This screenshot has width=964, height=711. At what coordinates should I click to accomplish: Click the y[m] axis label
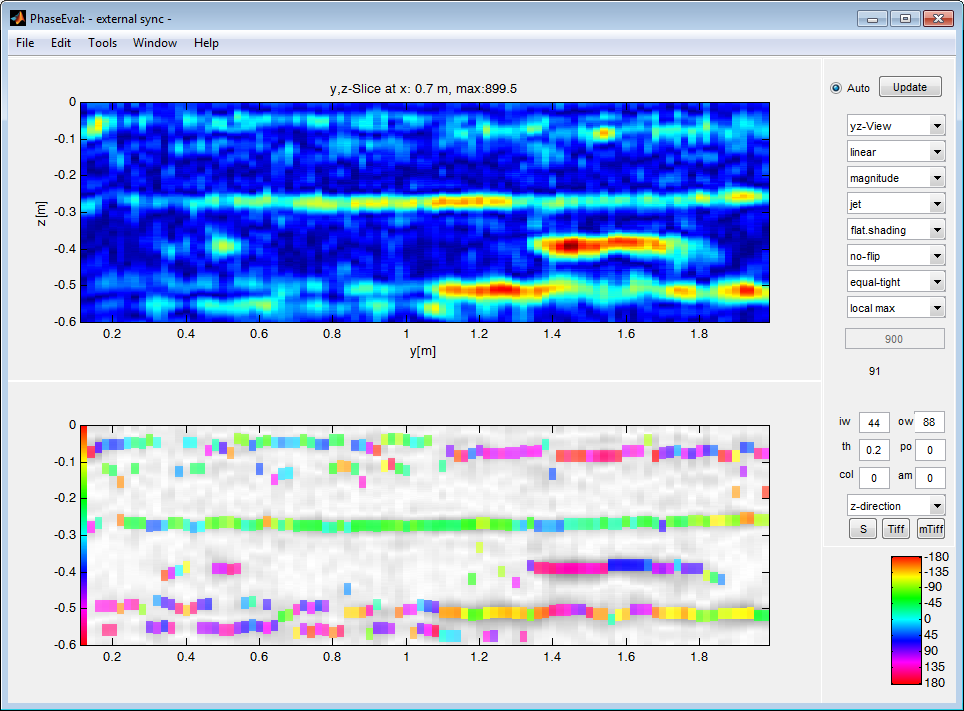423,351
